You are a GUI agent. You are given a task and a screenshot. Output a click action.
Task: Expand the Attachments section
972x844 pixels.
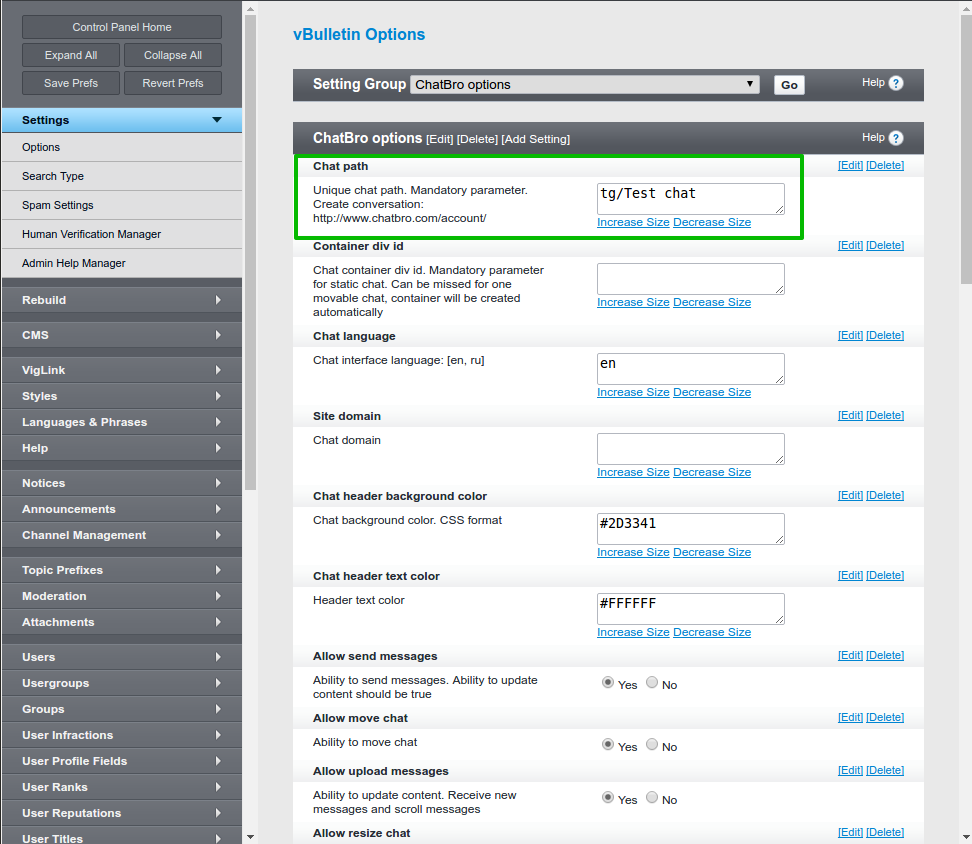(x=122, y=622)
